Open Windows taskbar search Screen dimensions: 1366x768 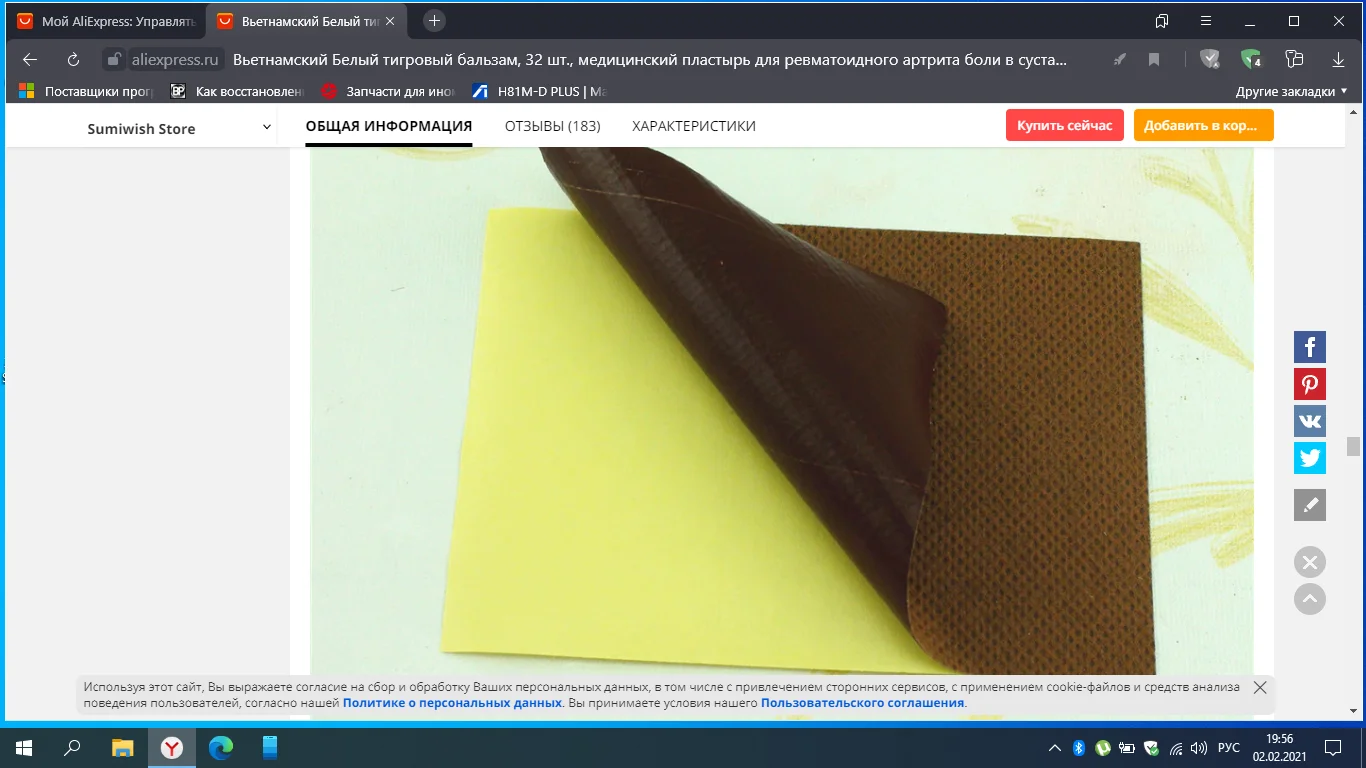(72, 747)
